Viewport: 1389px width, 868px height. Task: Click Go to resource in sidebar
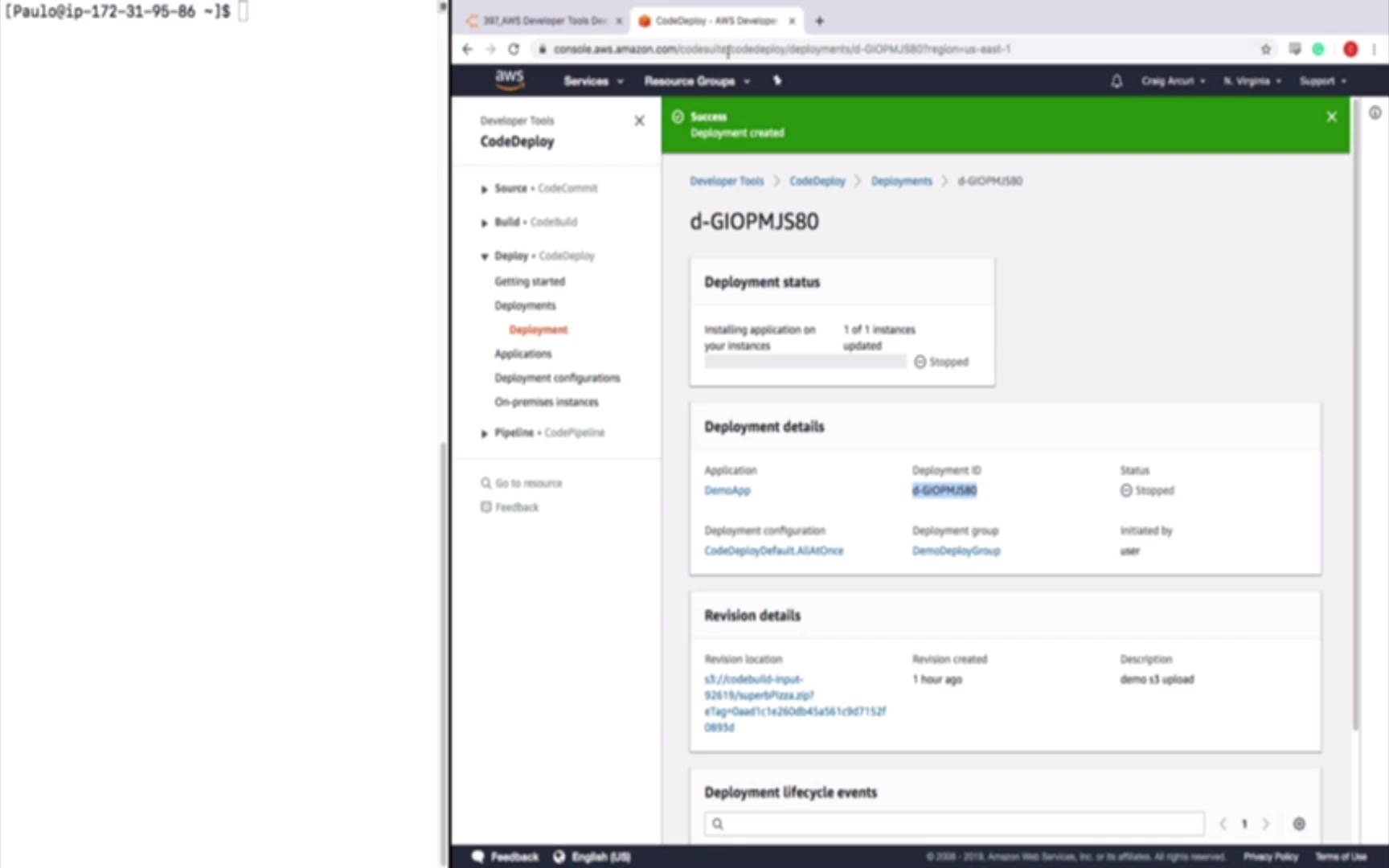(x=529, y=483)
